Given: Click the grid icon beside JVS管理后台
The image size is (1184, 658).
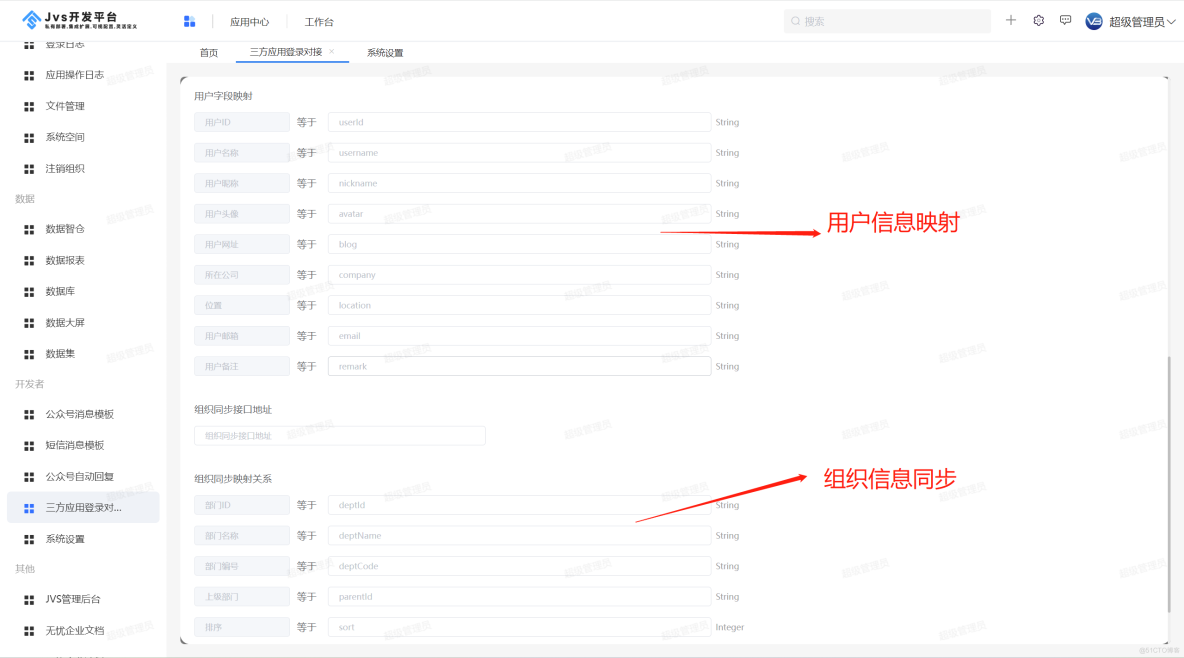Looking at the screenshot, I should (29, 600).
